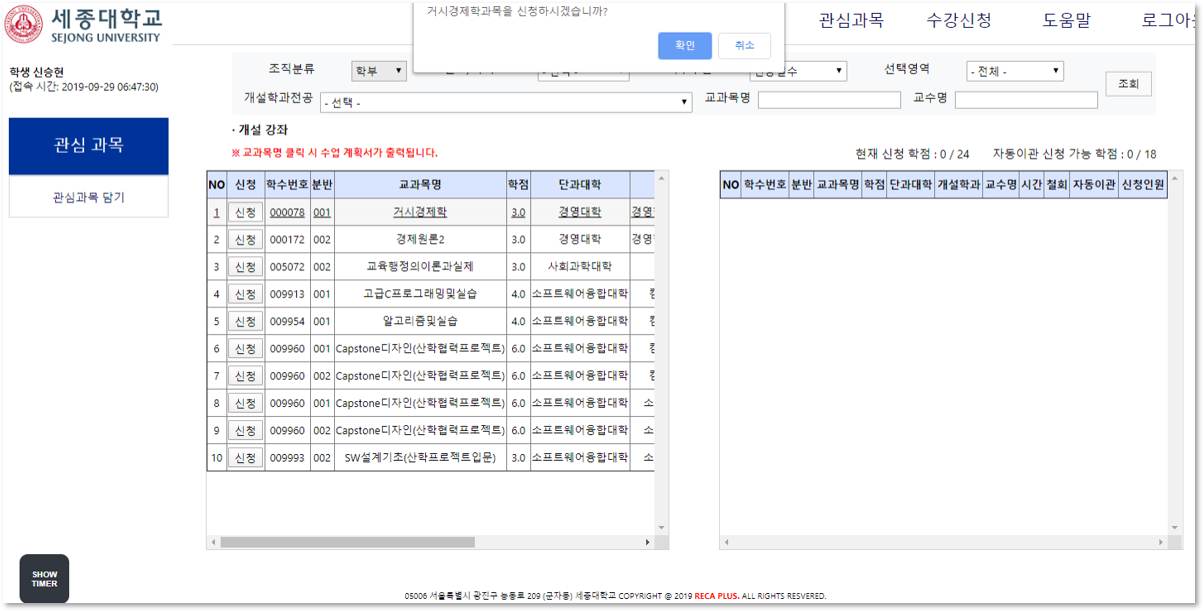The height and width of the screenshot is (612, 1204).
Task: Click 신청 button for 교육행정의이론과실제
Action: pyautogui.click(x=245, y=267)
